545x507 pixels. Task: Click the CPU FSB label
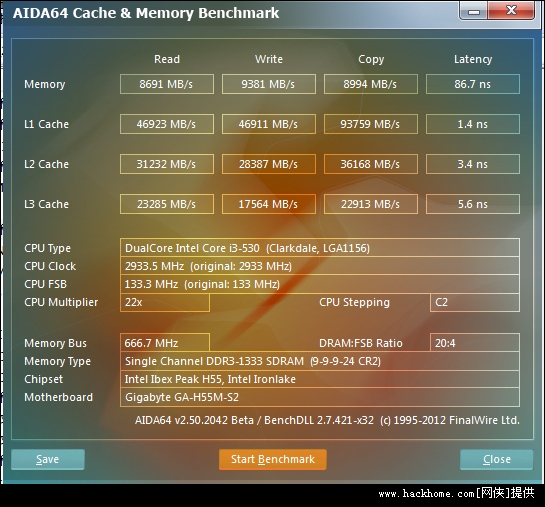tap(45, 284)
